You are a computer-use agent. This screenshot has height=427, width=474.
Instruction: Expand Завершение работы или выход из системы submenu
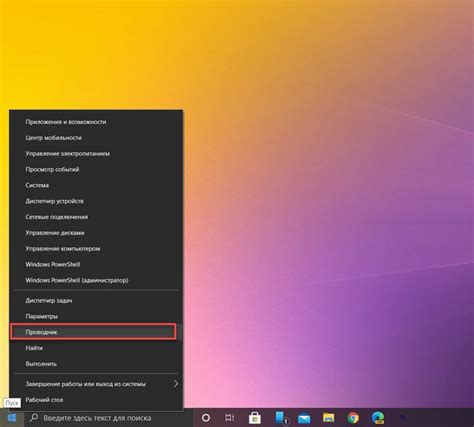(96, 384)
